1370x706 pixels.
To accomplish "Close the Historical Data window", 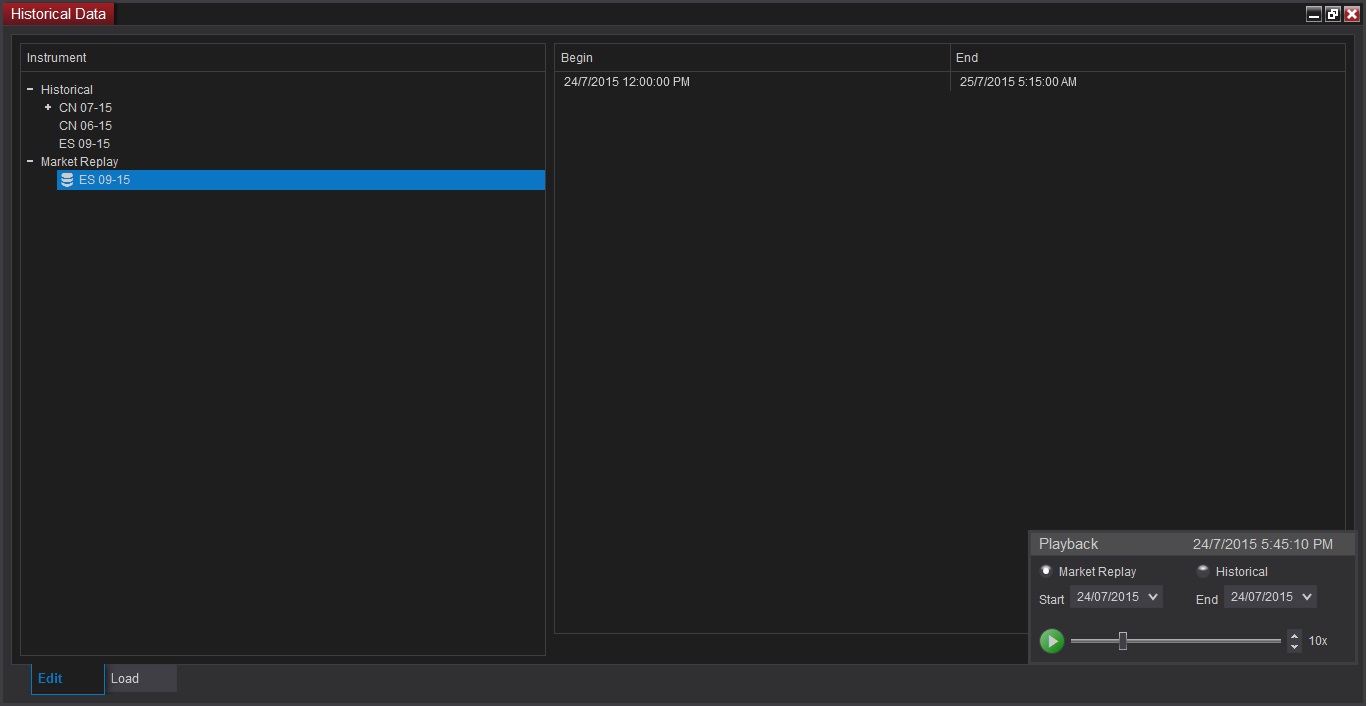I will (x=1352, y=14).
